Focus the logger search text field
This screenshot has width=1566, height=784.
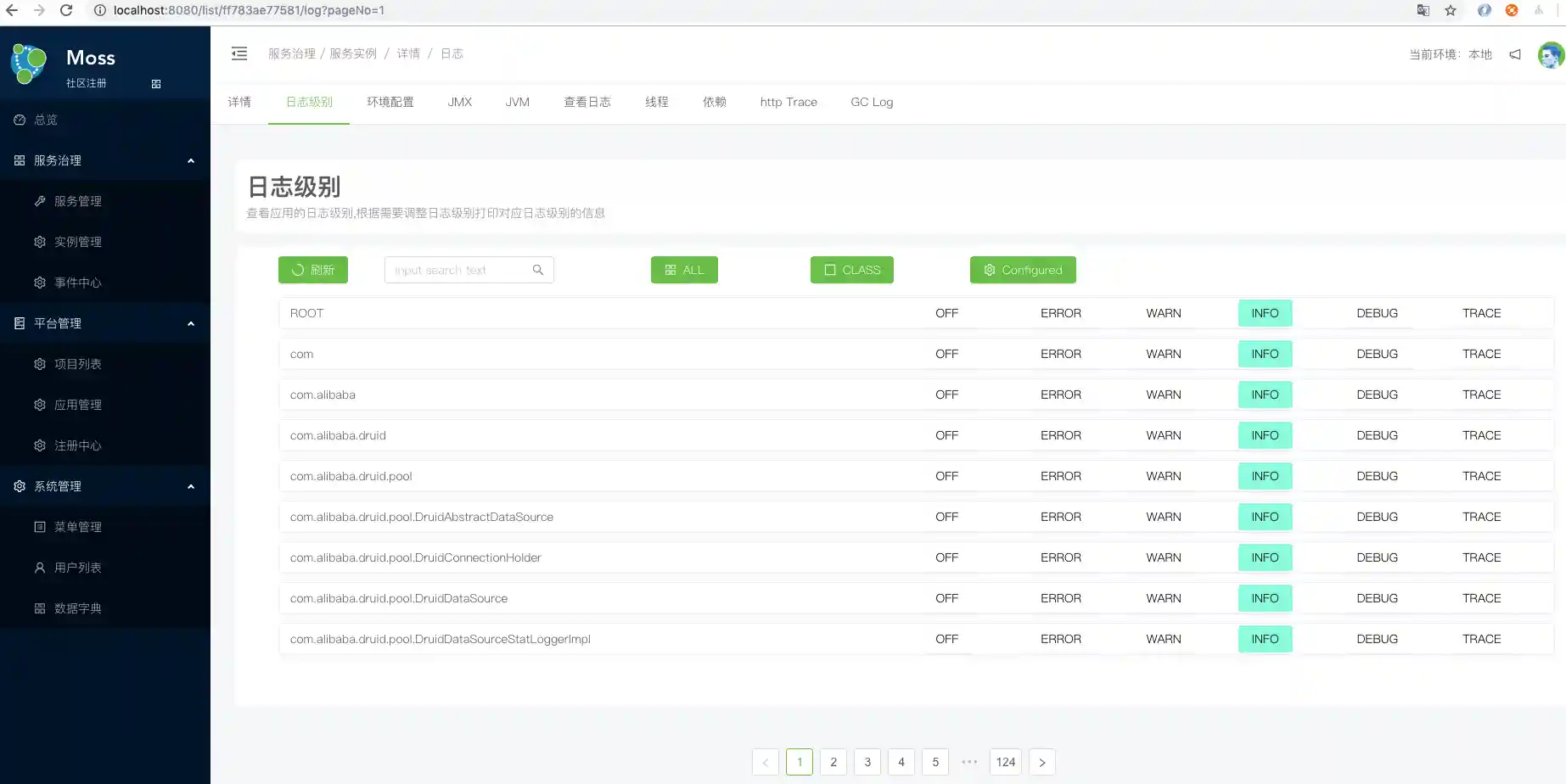tap(458, 270)
